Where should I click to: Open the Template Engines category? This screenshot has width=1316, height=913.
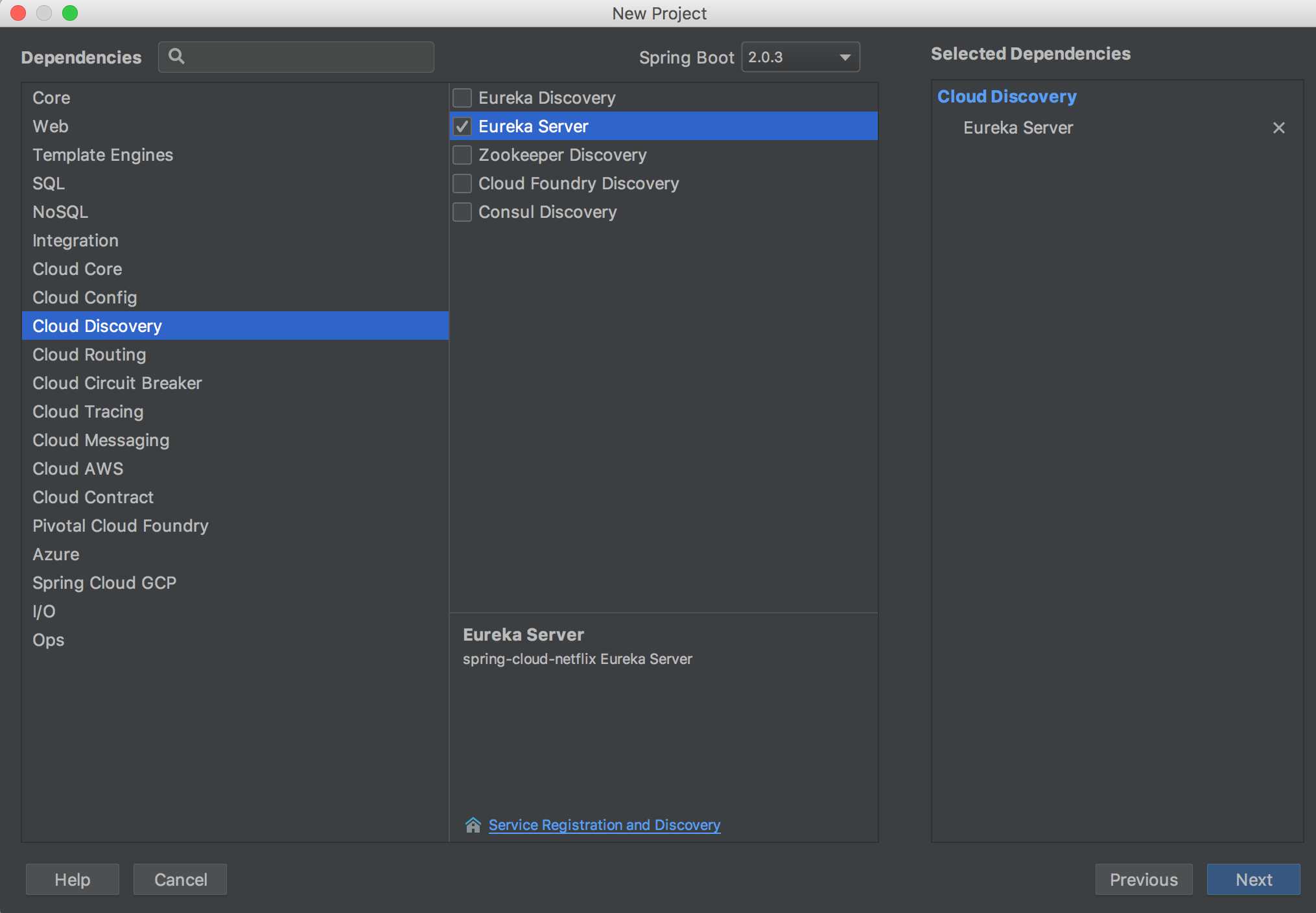coord(235,155)
